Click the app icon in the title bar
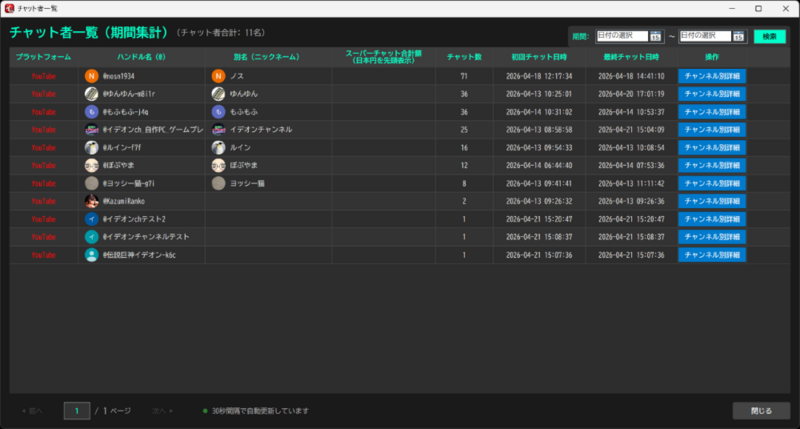This screenshot has height=429, width=800. tap(9, 8)
